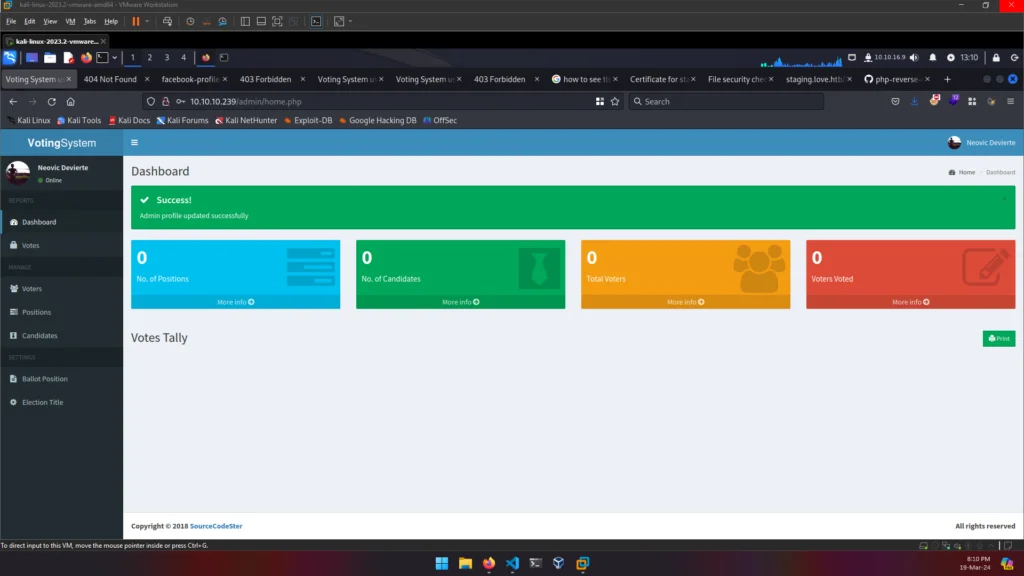Open Ballot Position settings
Screen dimensions: 1024x576
pyautogui.click(x=61, y=379)
